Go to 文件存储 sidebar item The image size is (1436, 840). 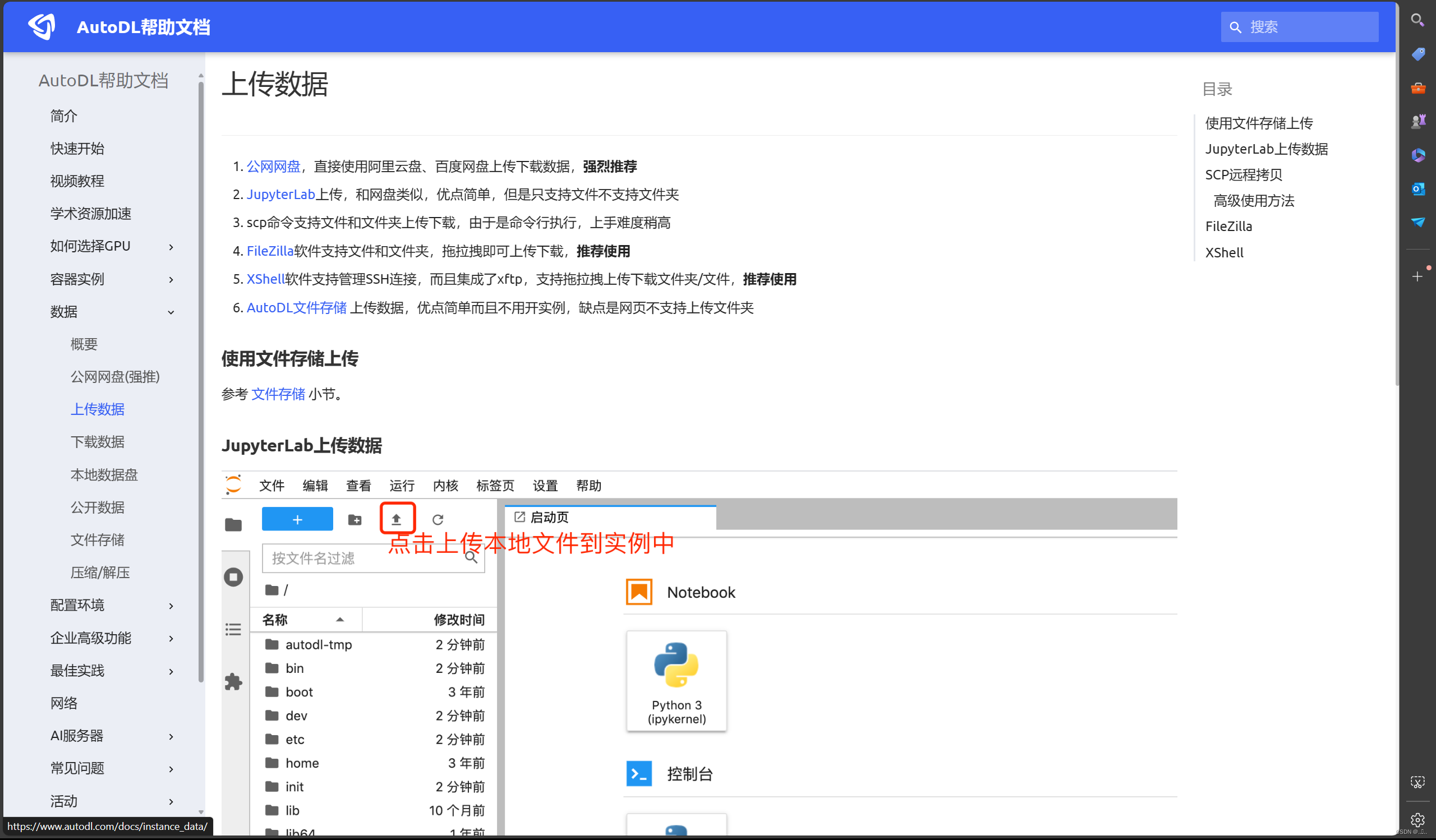click(98, 539)
